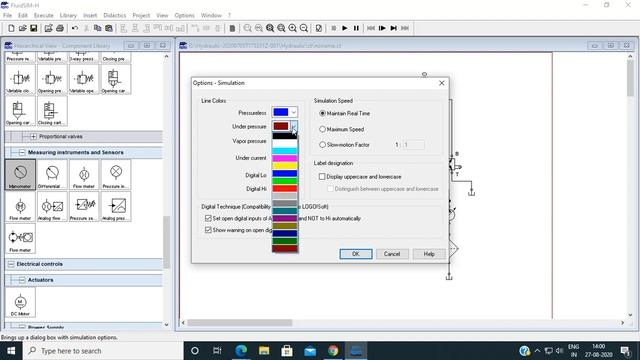This screenshot has height=360, width=640.
Task: Pick the cyan color swatch
Action: pos(285,151)
